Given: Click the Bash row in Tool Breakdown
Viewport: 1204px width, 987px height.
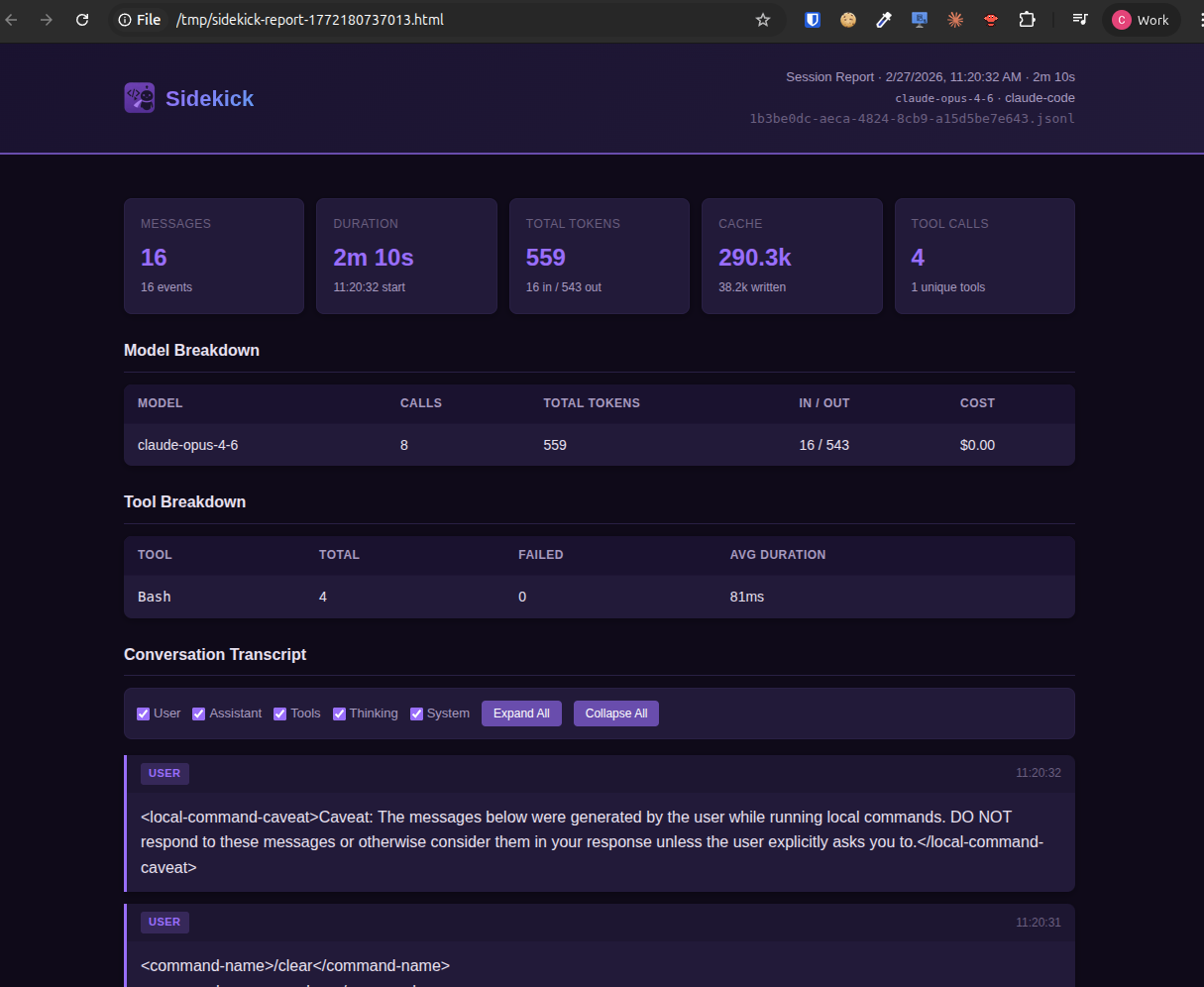Looking at the screenshot, I should [600, 597].
